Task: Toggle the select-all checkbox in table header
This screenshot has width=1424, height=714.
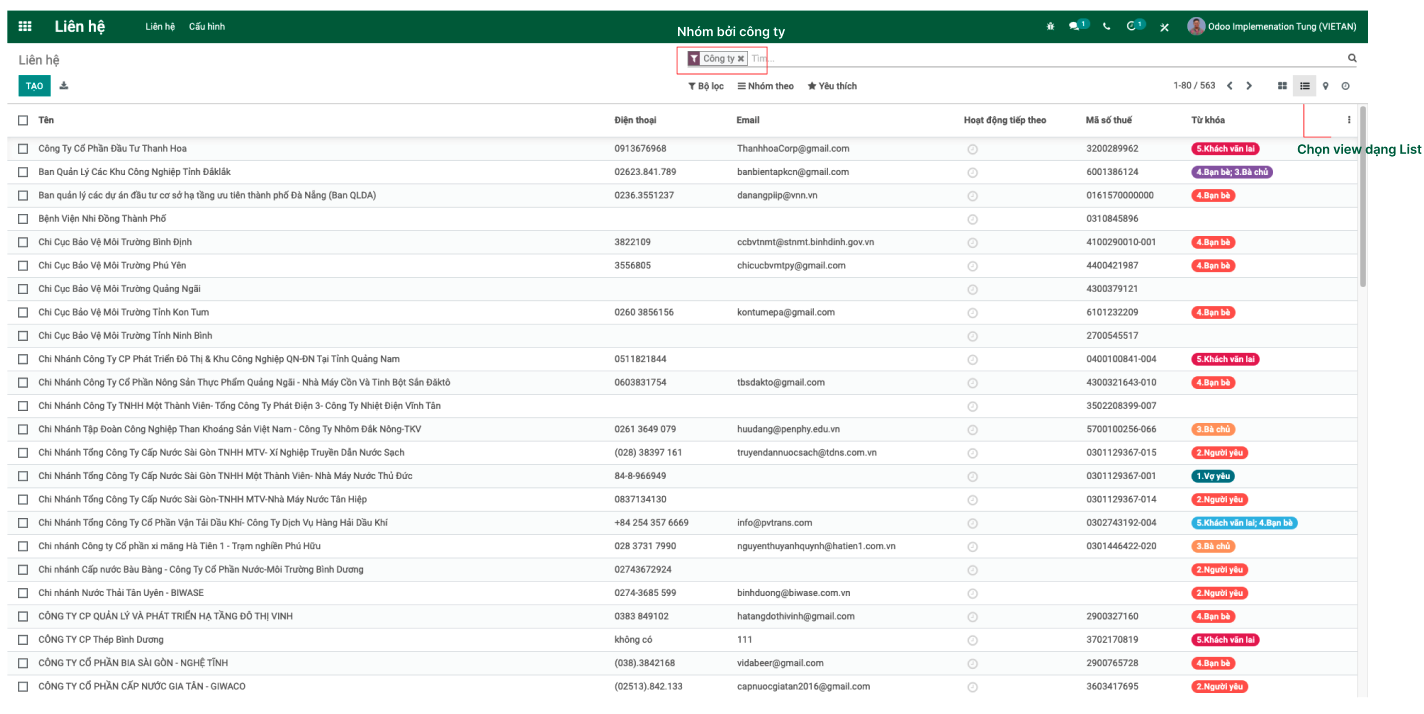Action: click(x=22, y=119)
